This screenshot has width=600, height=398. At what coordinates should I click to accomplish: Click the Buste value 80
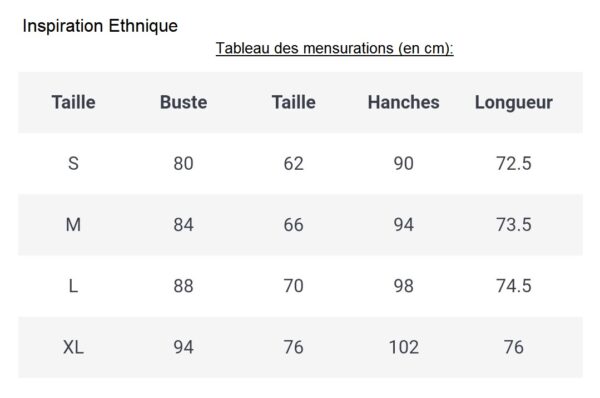[183, 163]
